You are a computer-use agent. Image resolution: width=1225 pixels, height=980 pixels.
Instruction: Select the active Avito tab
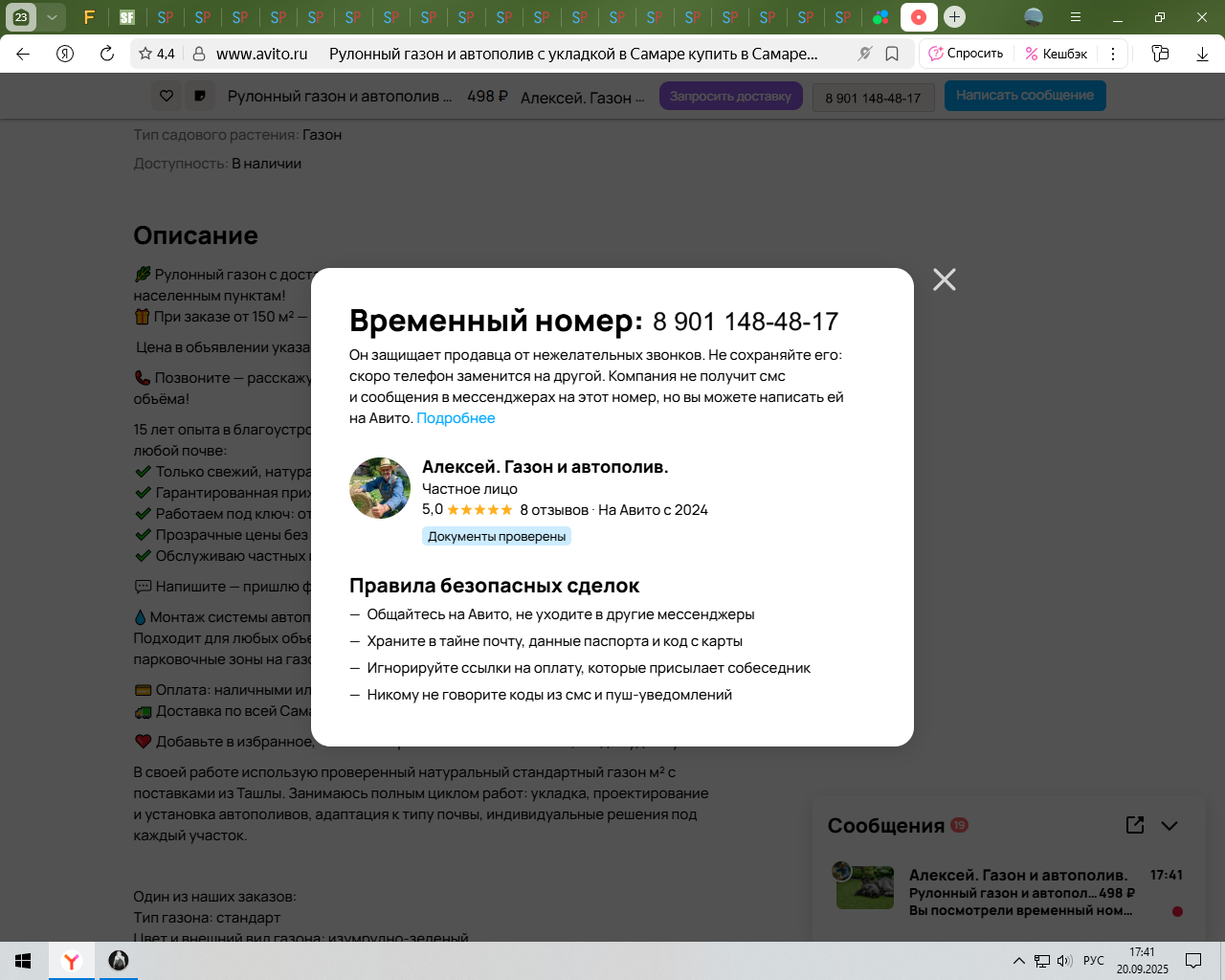(x=919, y=17)
